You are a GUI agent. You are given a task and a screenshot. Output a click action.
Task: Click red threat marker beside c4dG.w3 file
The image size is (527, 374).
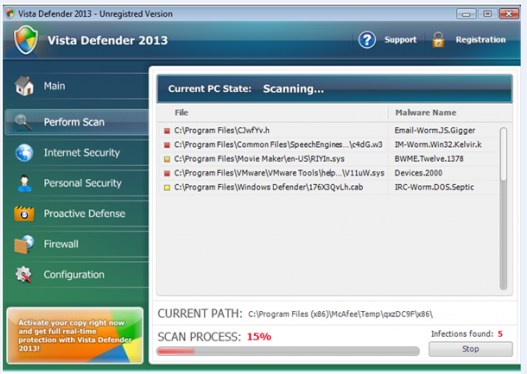click(x=167, y=145)
